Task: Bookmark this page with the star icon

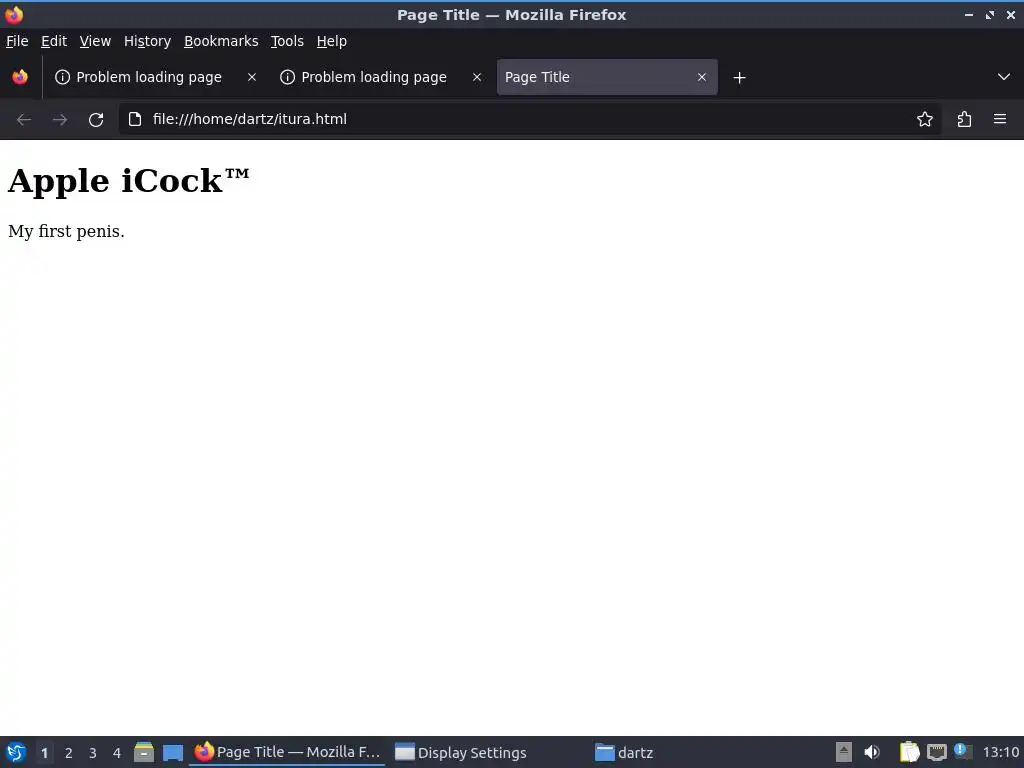Action: click(x=925, y=119)
